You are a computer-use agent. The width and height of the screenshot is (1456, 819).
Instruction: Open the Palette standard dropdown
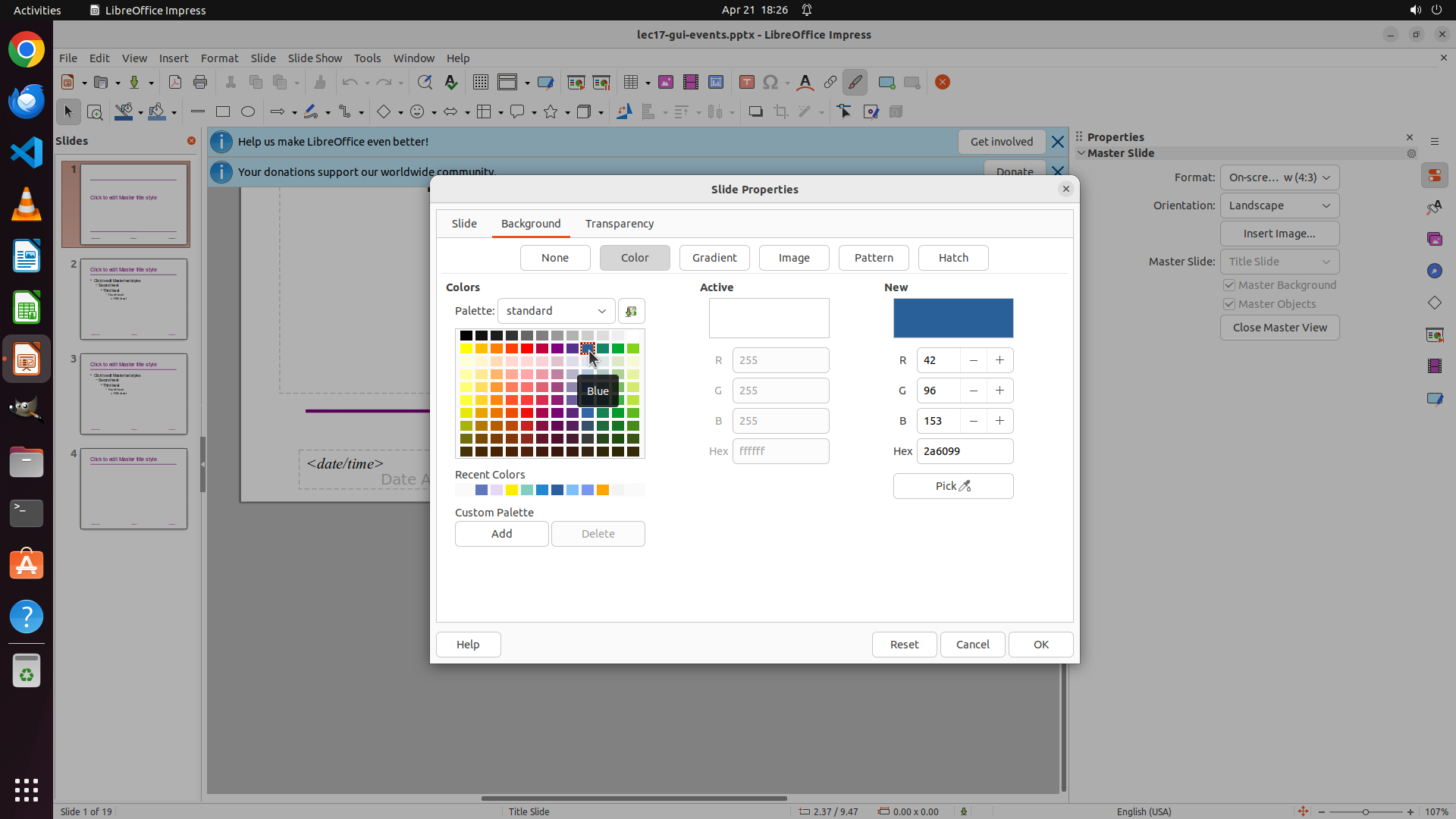tap(556, 311)
